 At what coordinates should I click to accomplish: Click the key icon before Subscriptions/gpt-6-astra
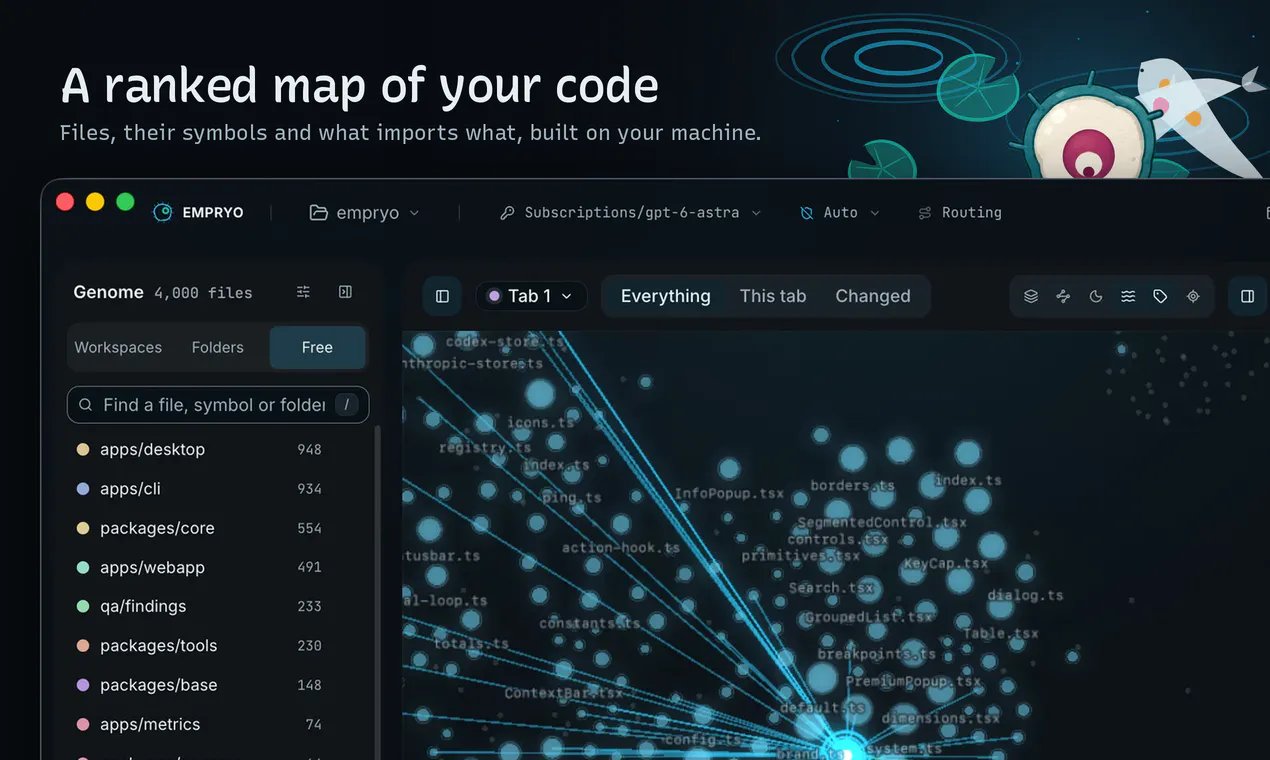tap(507, 213)
